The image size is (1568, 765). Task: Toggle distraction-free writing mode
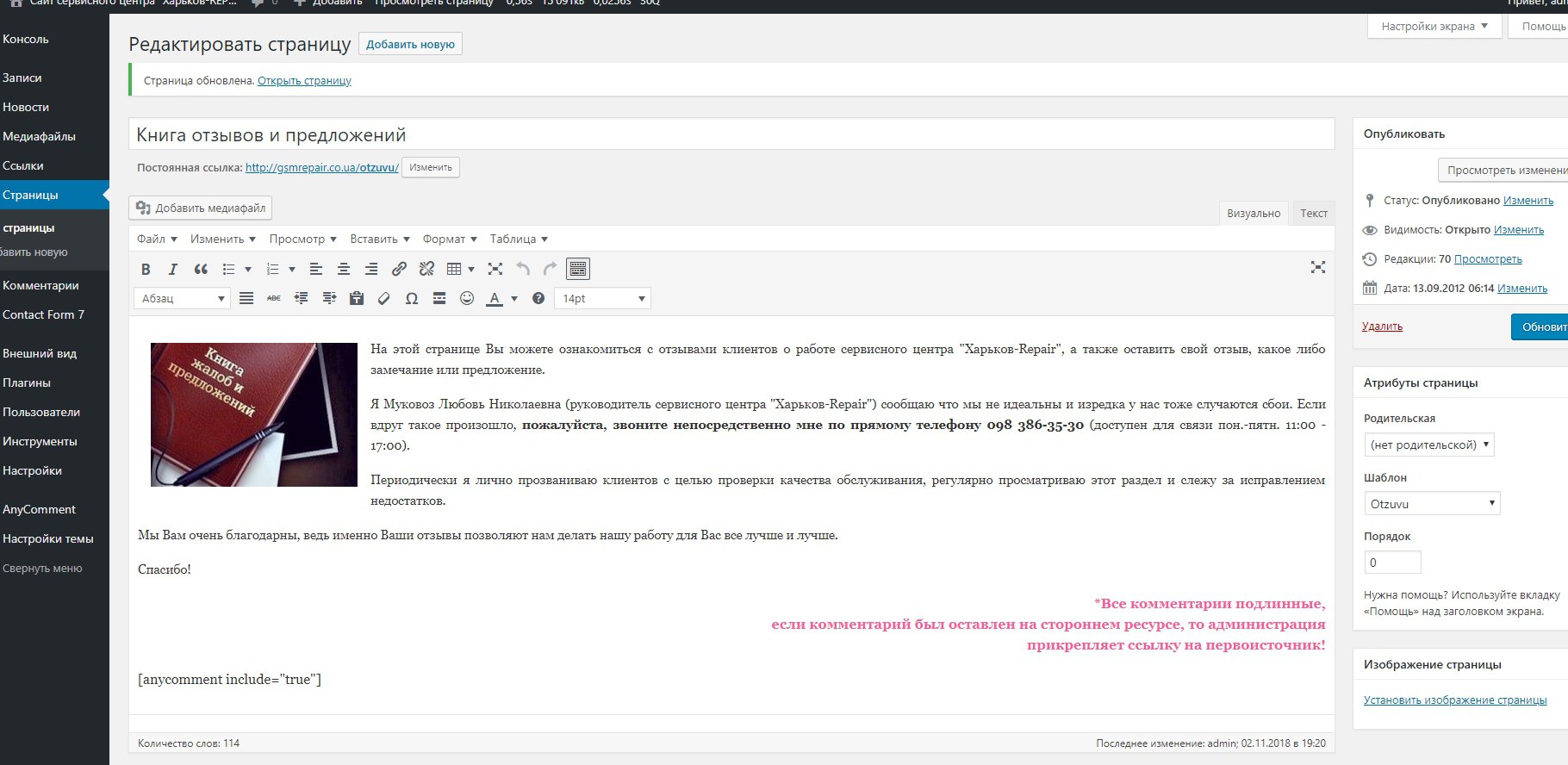click(x=1317, y=268)
